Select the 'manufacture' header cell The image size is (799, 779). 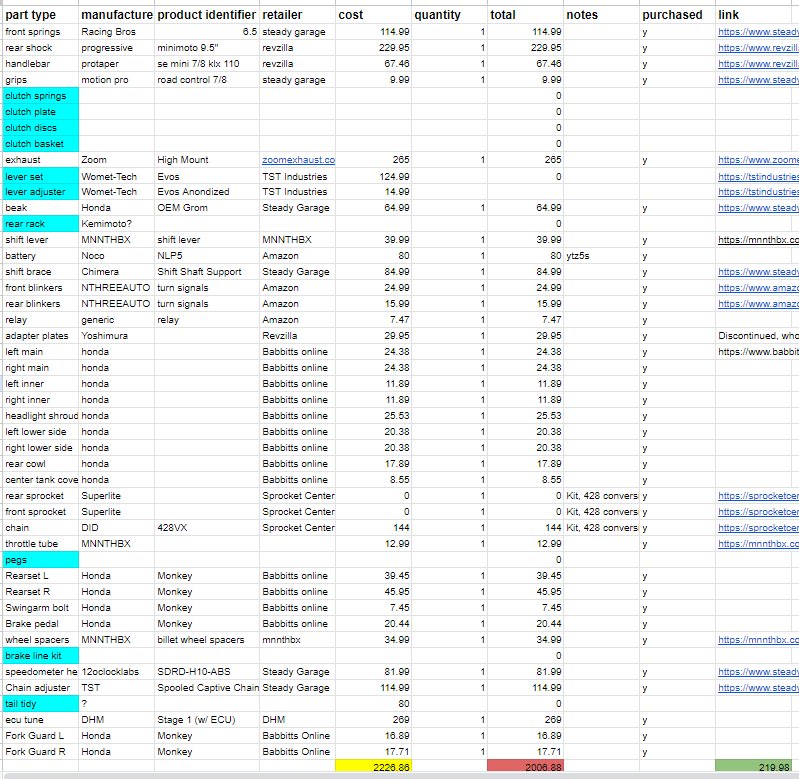[x=117, y=15]
